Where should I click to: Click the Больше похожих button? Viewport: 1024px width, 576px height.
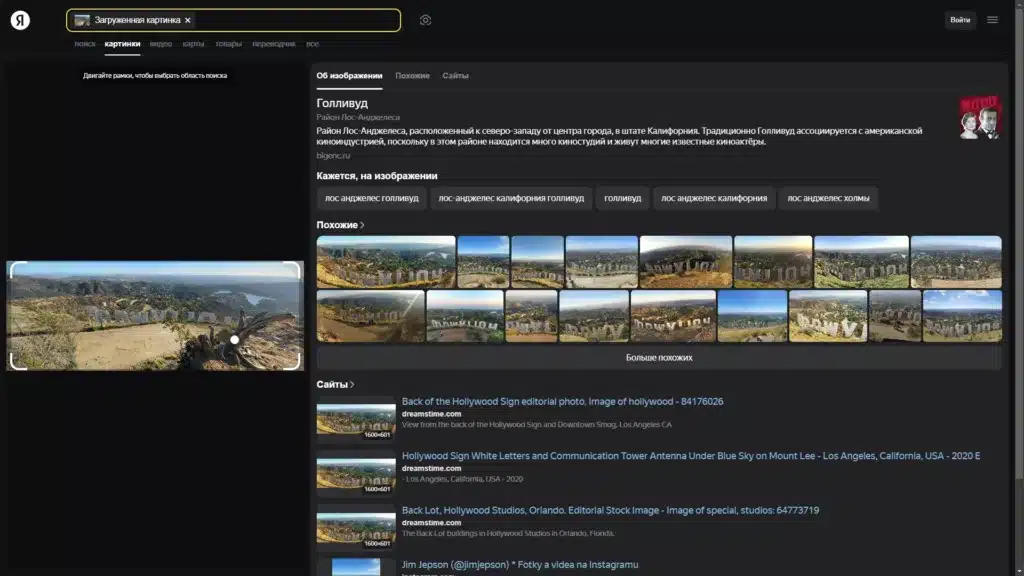point(659,358)
